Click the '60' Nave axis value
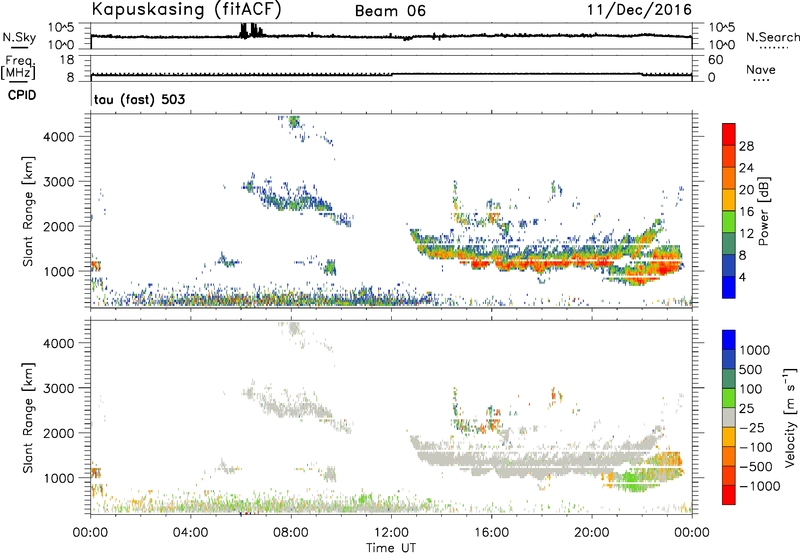The width and height of the screenshot is (800, 554). pyautogui.click(x=715, y=60)
